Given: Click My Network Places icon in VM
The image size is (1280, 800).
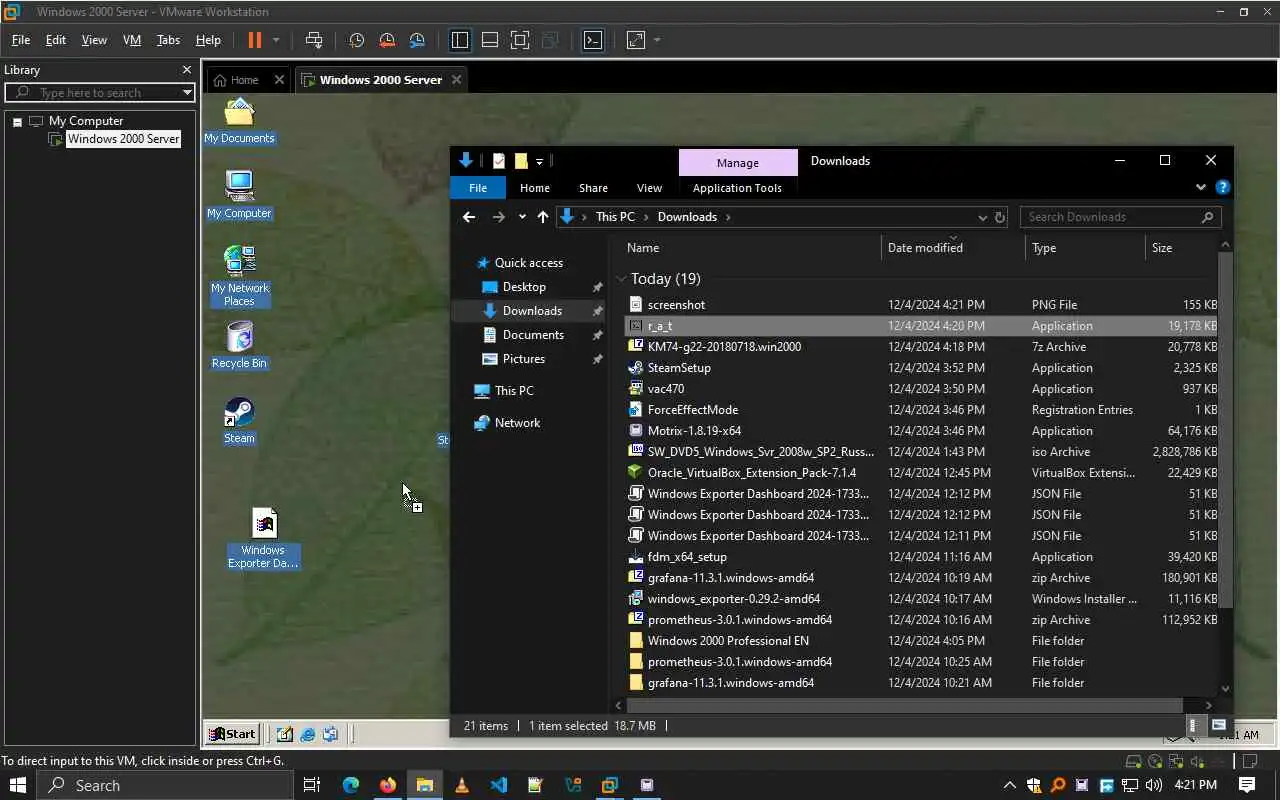Looking at the screenshot, I should [239, 276].
